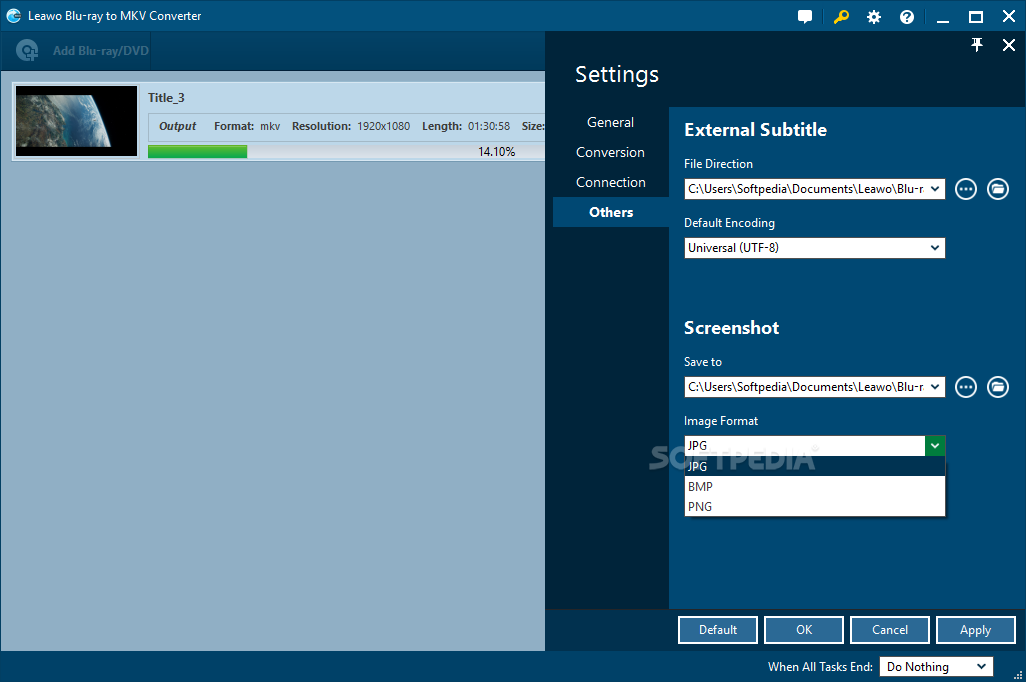Image resolution: width=1026 pixels, height=682 pixels.
Task: Click the Leawo app logo icon
Action: coord(13,16)
